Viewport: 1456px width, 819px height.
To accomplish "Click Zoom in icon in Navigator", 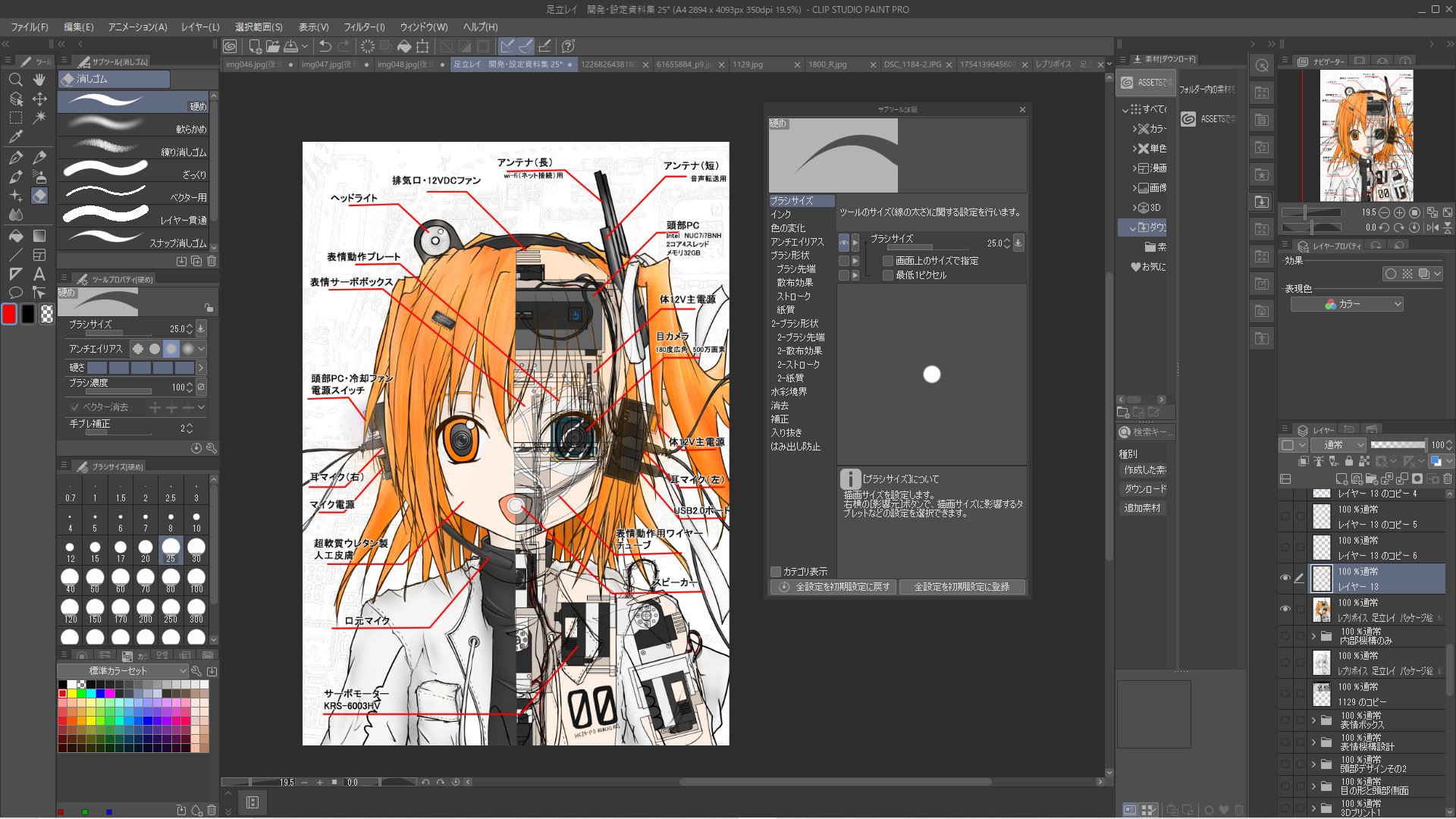I will click(1399, 213).
